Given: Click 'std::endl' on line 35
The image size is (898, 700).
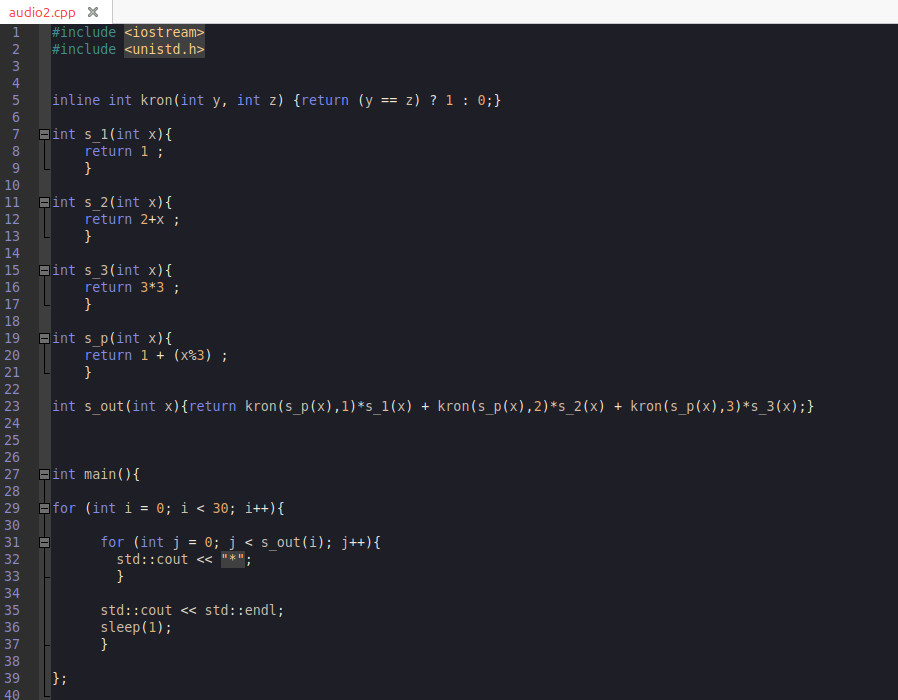Looking at the screenshot, I should tap(241, 611).
